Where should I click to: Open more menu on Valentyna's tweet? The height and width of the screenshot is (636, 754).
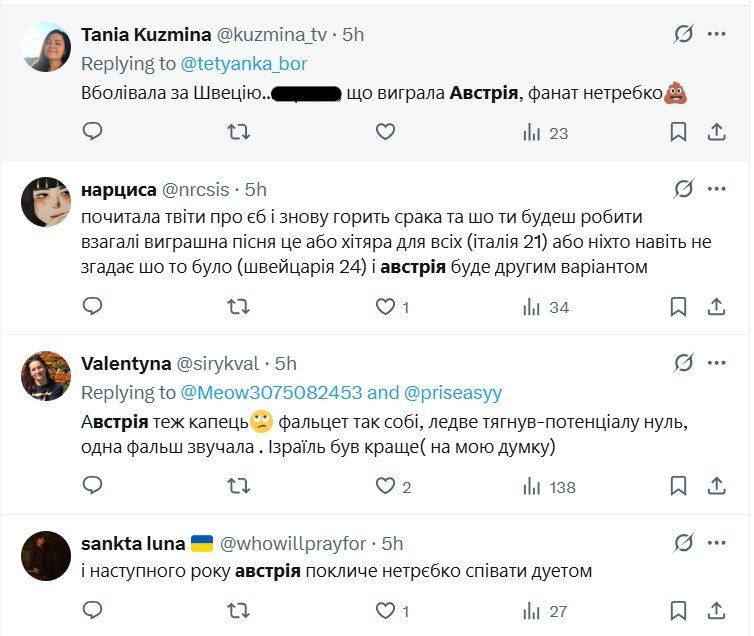[x=716, y=363]
